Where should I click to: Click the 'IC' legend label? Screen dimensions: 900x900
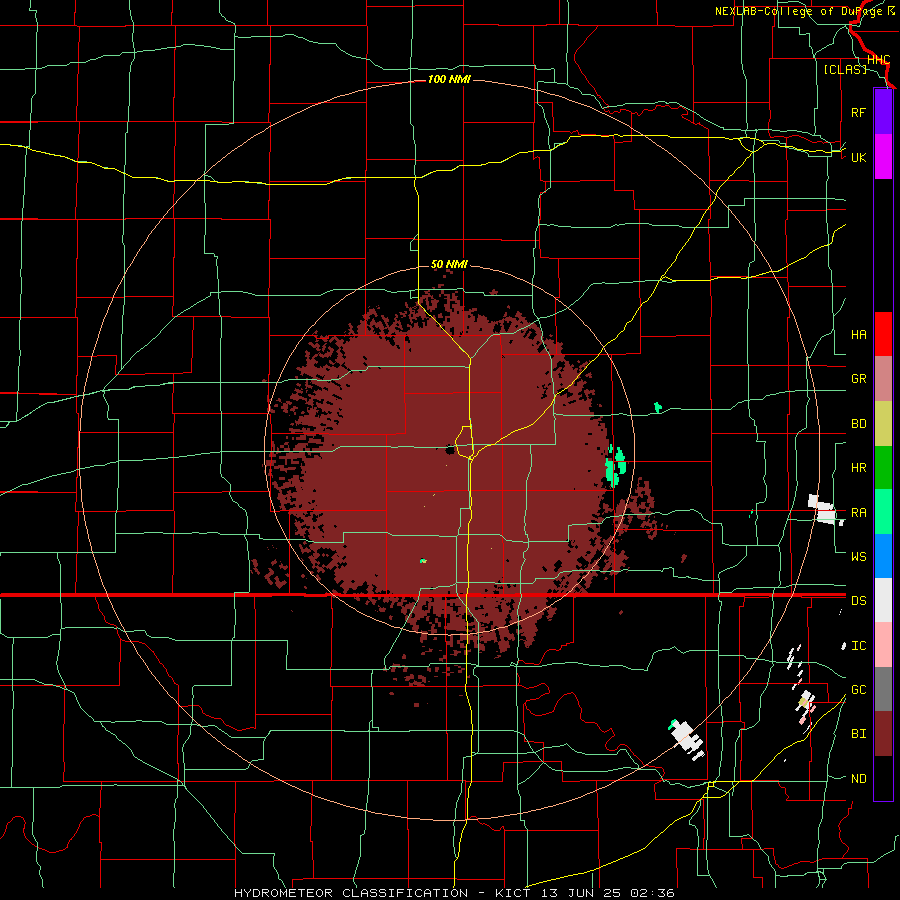(x=858, y=646)
